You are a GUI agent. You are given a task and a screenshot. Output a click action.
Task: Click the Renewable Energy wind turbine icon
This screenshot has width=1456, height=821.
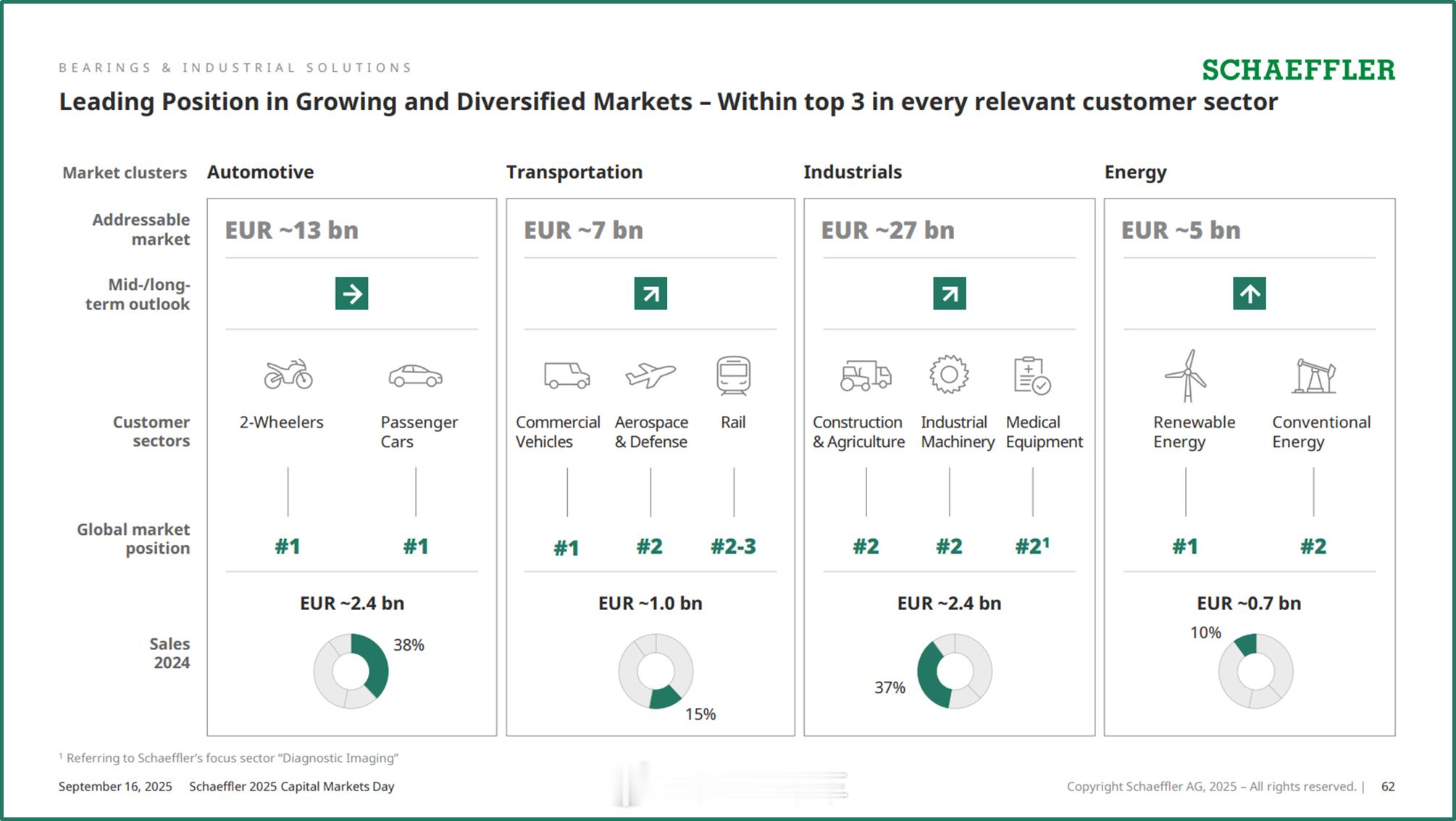point(1186,375)
